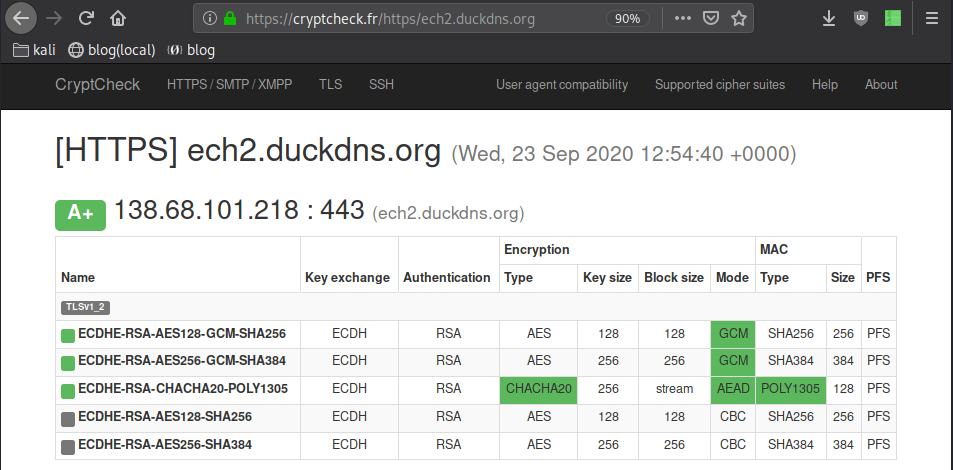Bookmark this page with the star icon
The height and width of the screenshot is (470, 953).
tap(738, 19)
